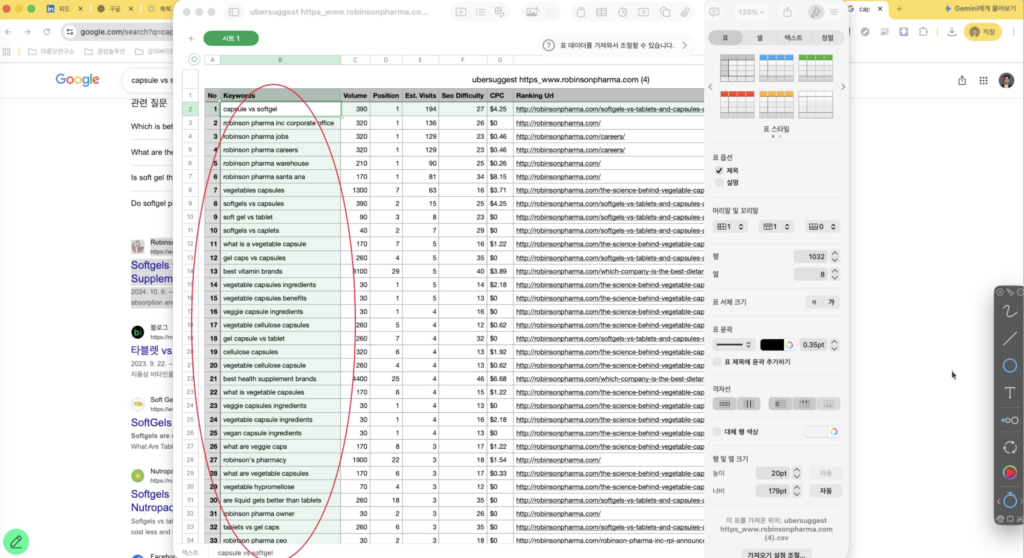Click smaller table font size 가 button
This screenshot has width=1024, height=558.
[814, 303]
